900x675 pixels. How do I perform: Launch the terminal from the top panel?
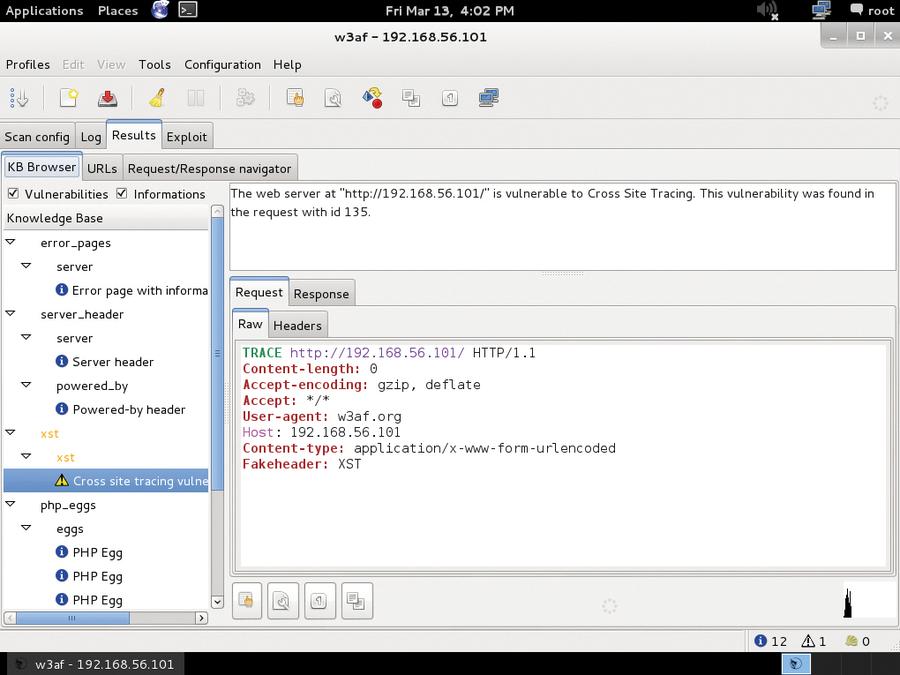[188, 10]
